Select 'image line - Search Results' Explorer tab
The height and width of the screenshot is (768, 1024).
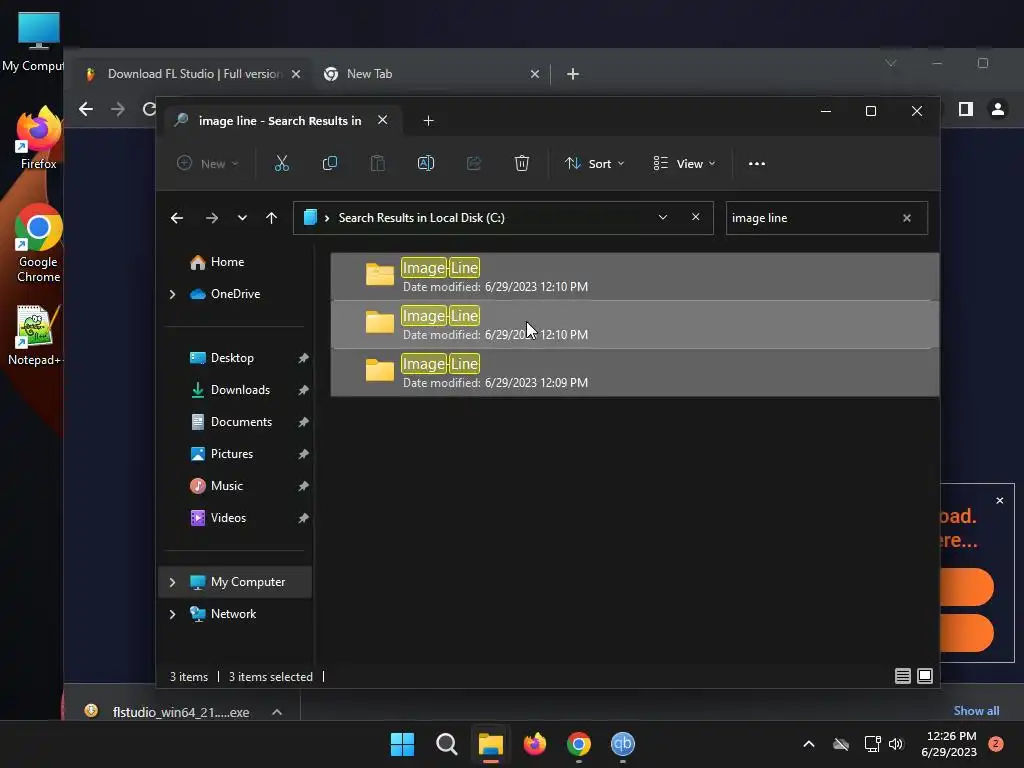280,121
